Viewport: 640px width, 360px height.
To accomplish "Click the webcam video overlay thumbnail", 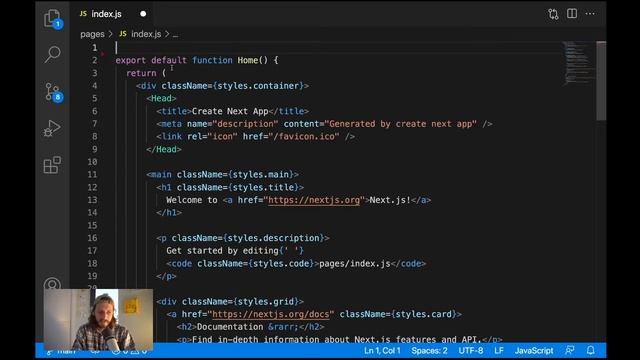I will coord(98,319).
